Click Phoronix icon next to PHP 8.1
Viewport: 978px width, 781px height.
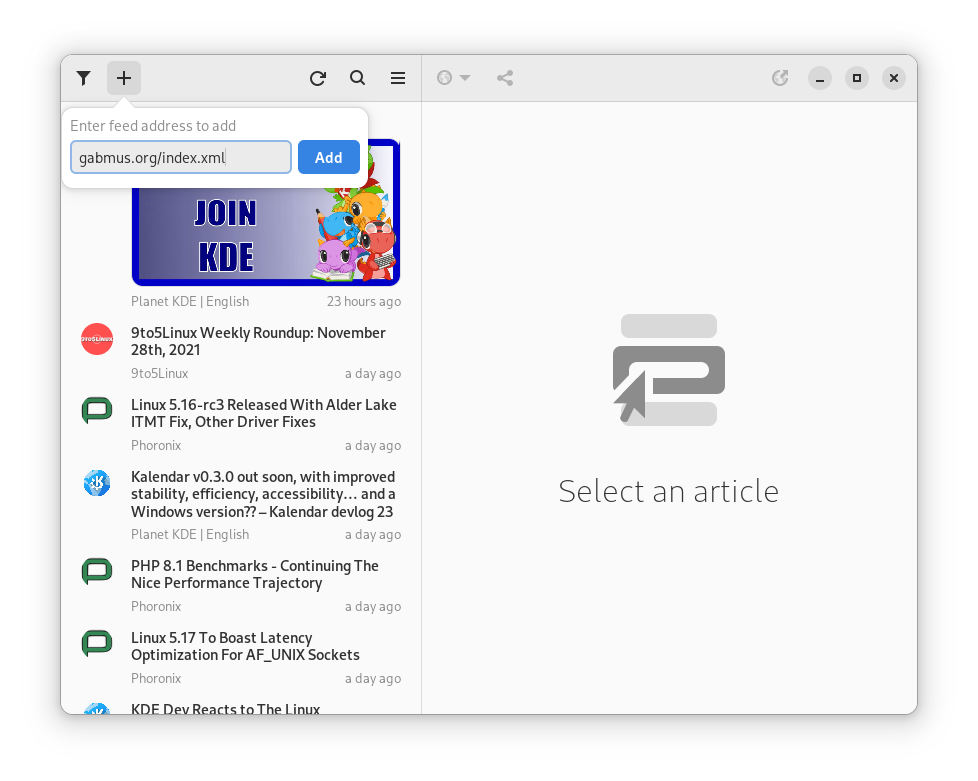tap(97, 572)
